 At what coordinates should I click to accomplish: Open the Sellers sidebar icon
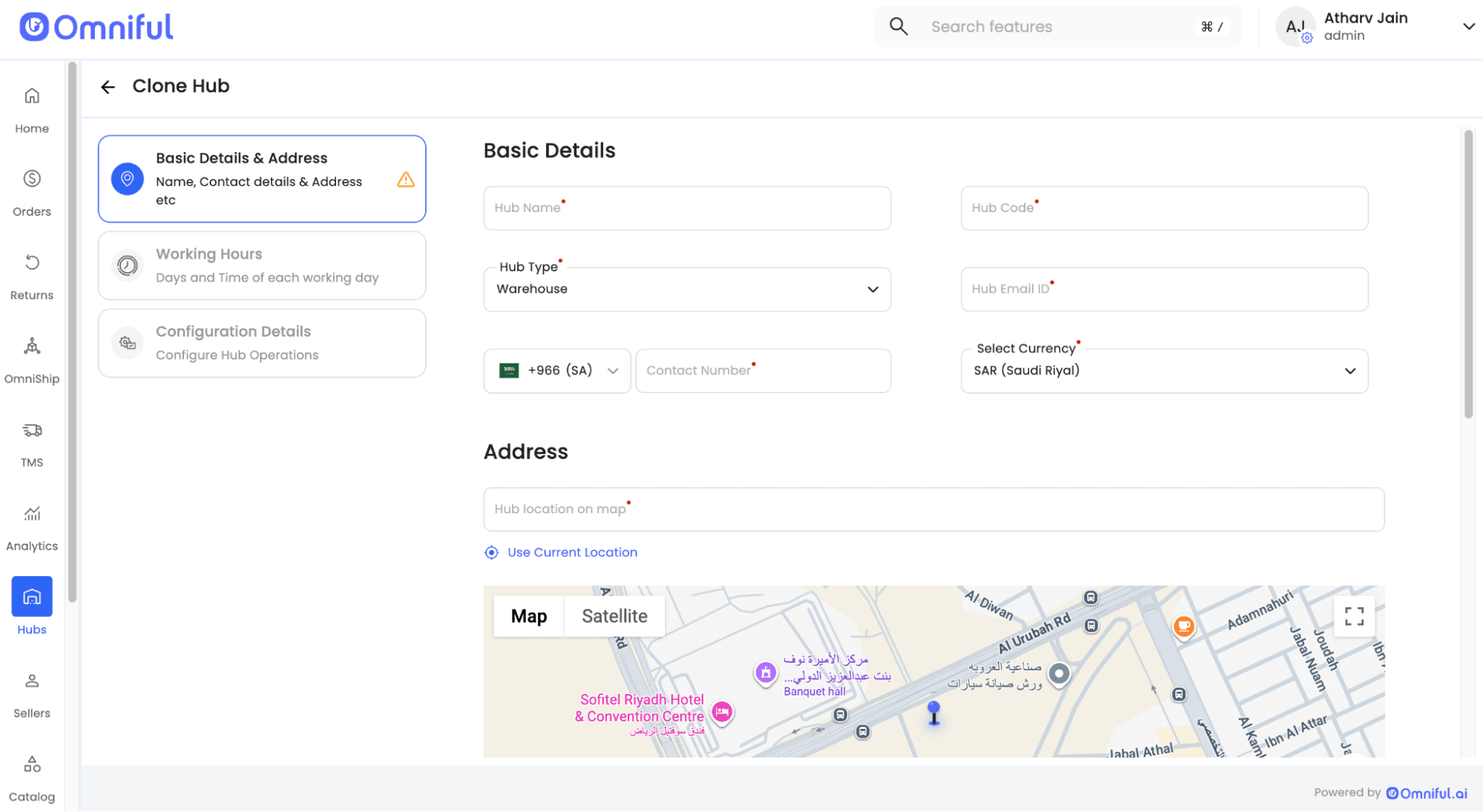[32, 681]
